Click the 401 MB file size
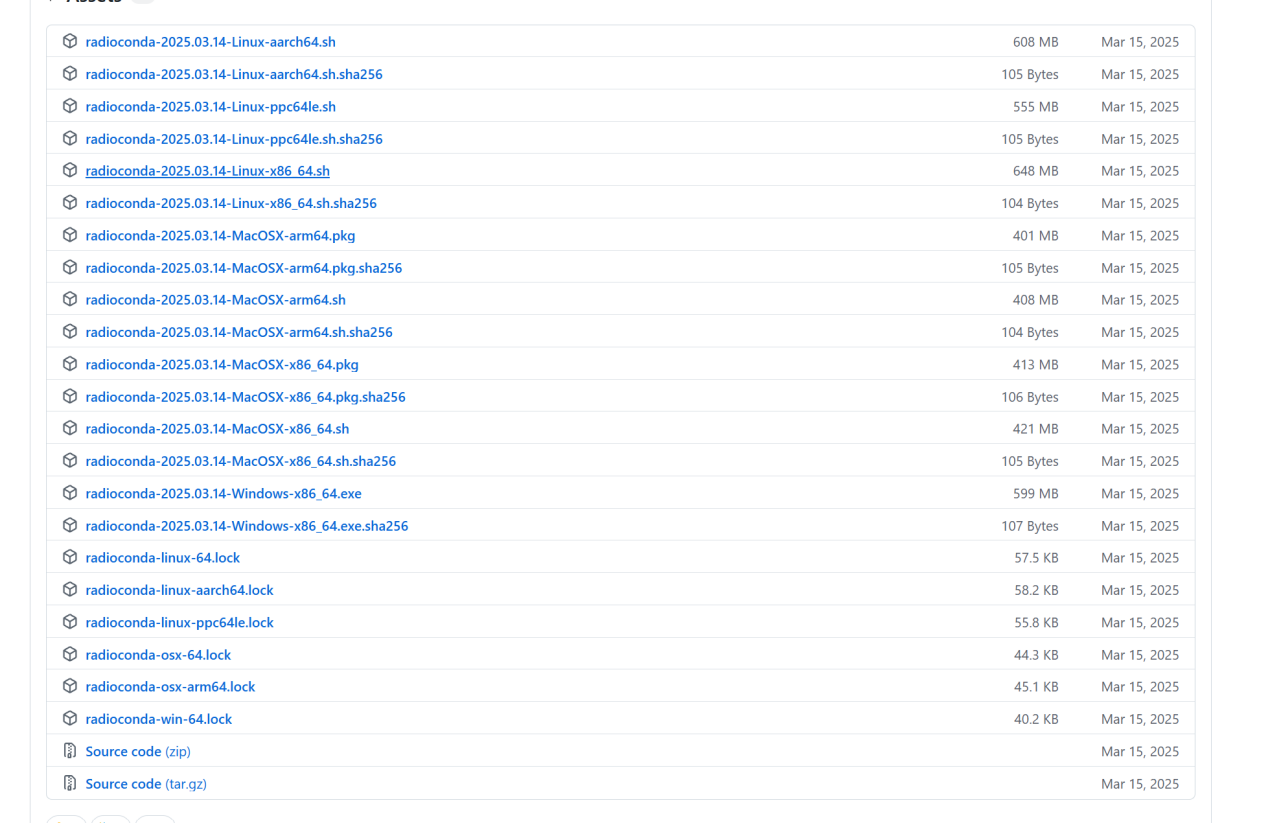This screenshot has height=823, width=1268. point(1035,235)
